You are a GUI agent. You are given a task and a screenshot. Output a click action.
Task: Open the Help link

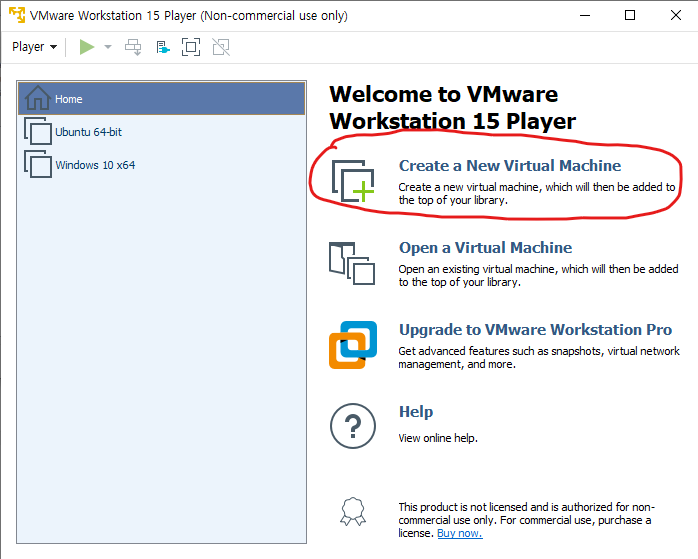click(416, 412)
